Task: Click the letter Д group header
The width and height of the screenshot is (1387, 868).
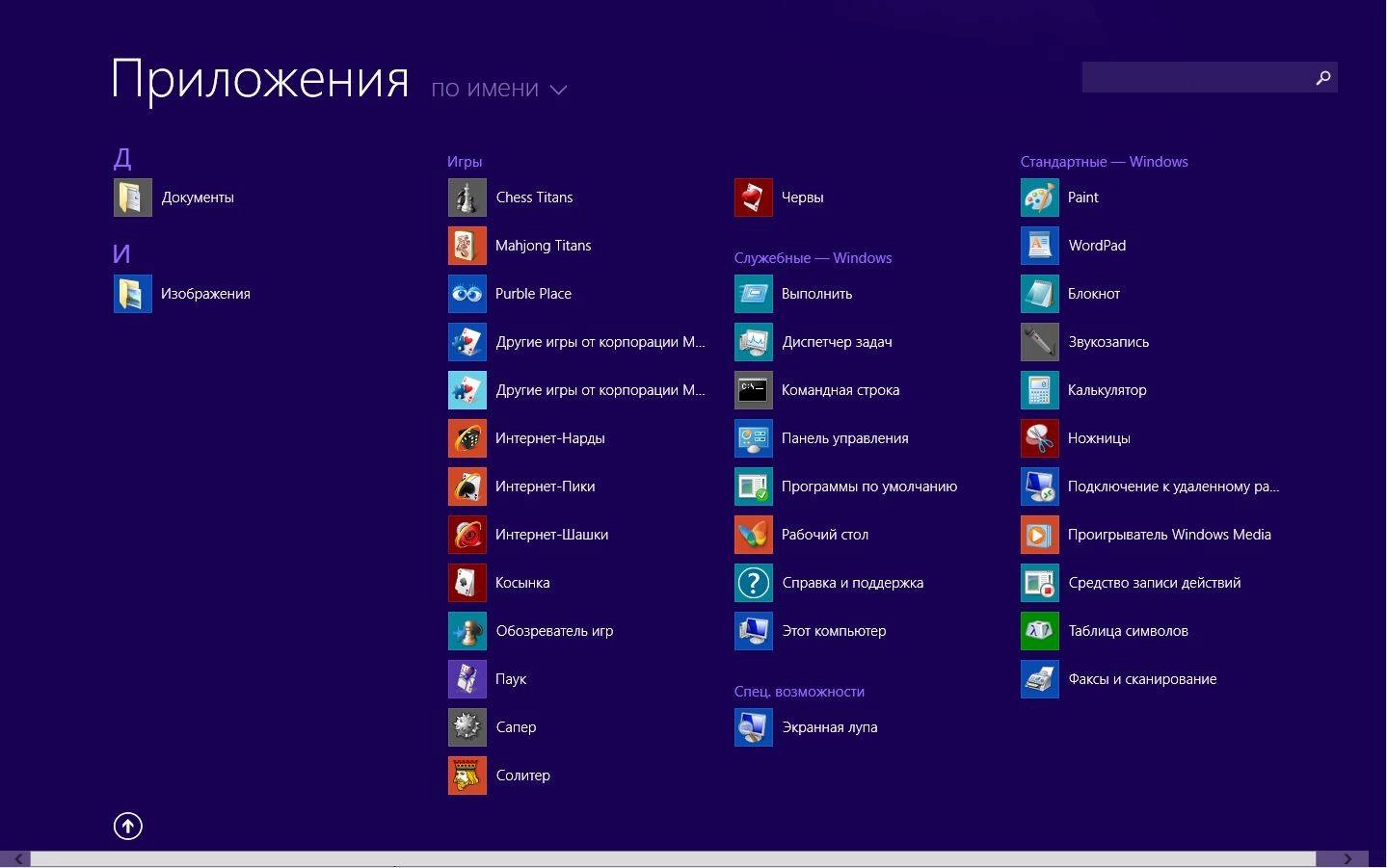Action: pyautogui.click(x=122, y=158)
